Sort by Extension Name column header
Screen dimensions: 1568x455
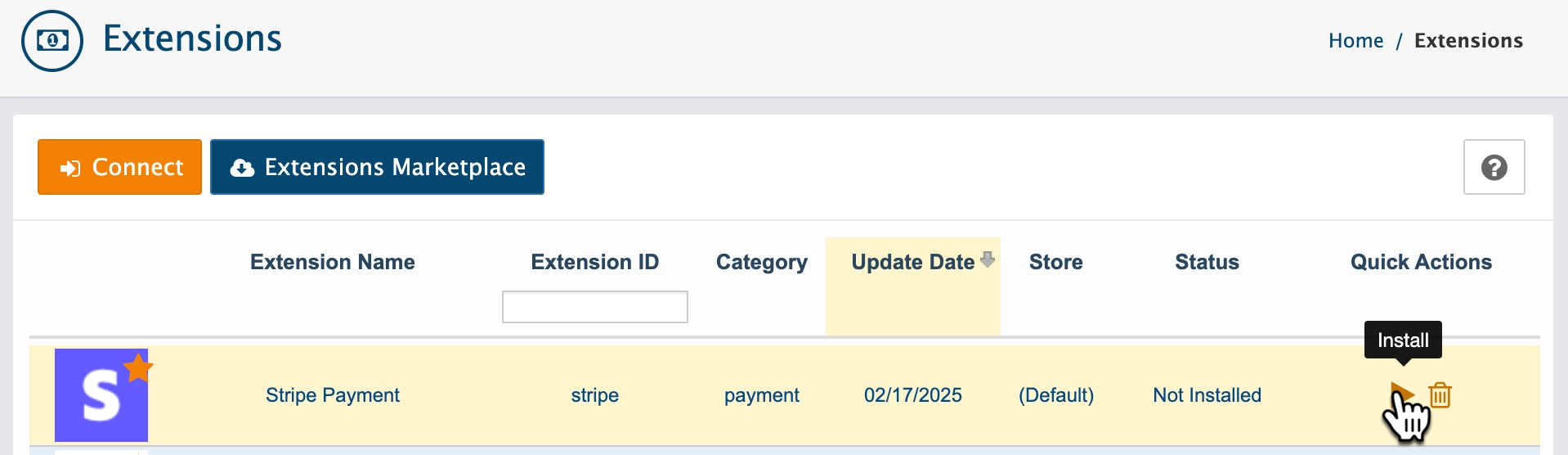point(333,262)
